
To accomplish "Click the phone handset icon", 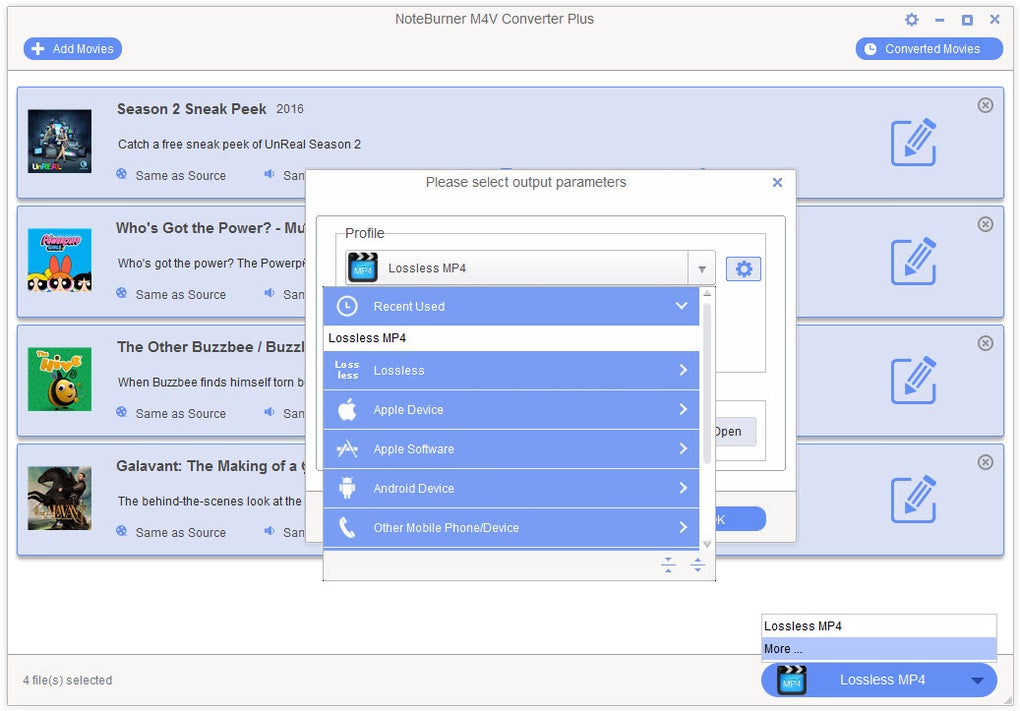I will click(347, 528).
